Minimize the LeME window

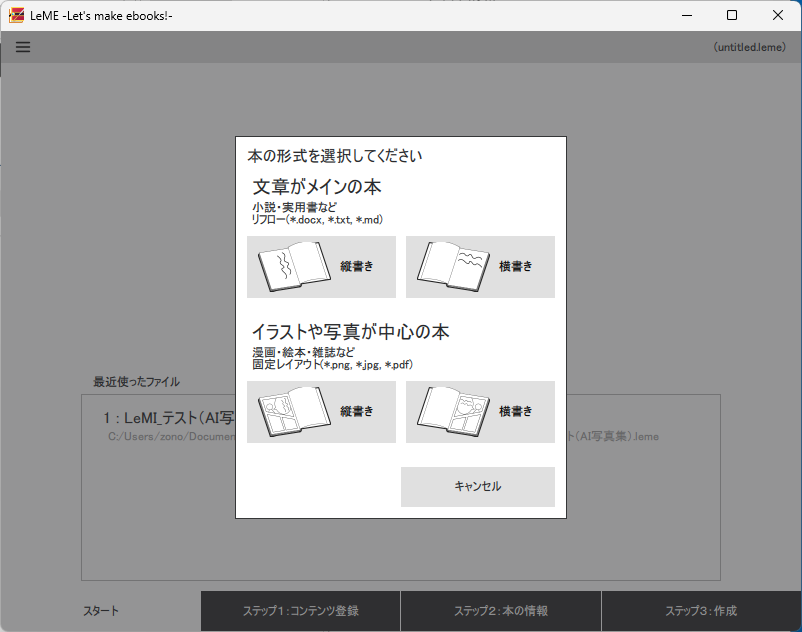(x=687, y=15)
